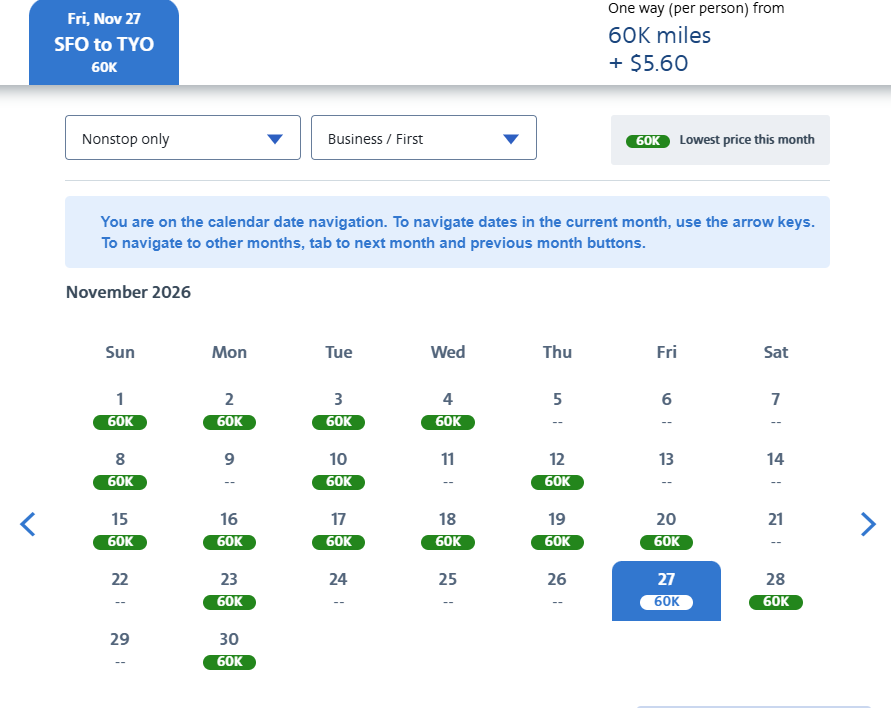Select November 8 with 60K fare
The height and width of the screenshot is (708, 891).
click(120, 470)
